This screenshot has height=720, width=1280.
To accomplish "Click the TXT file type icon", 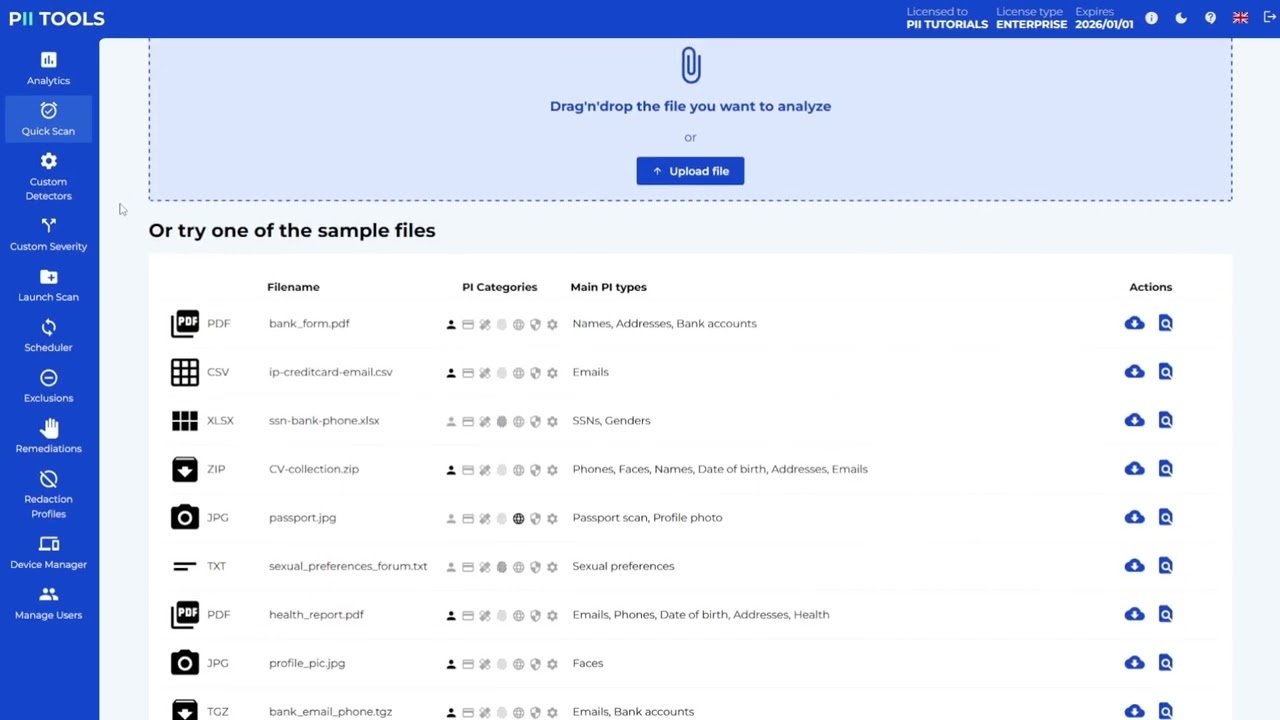I will (185, 566).
